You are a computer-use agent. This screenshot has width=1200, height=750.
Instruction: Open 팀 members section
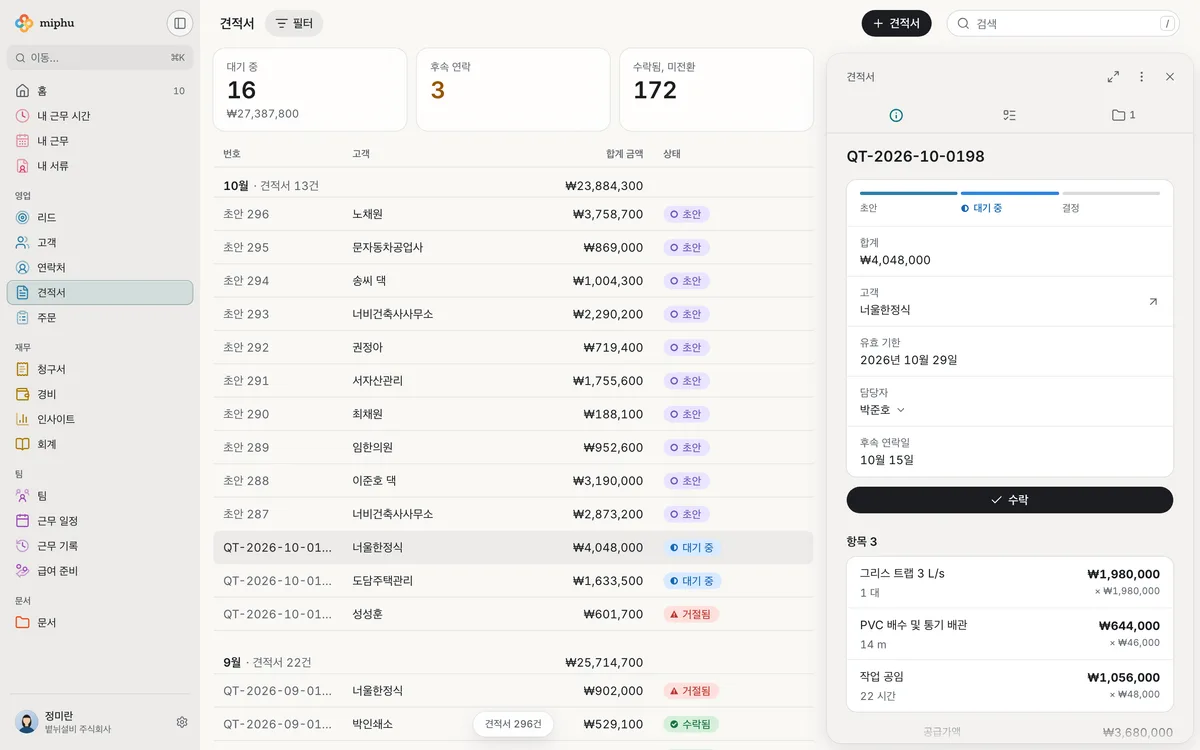click(100, 496)
